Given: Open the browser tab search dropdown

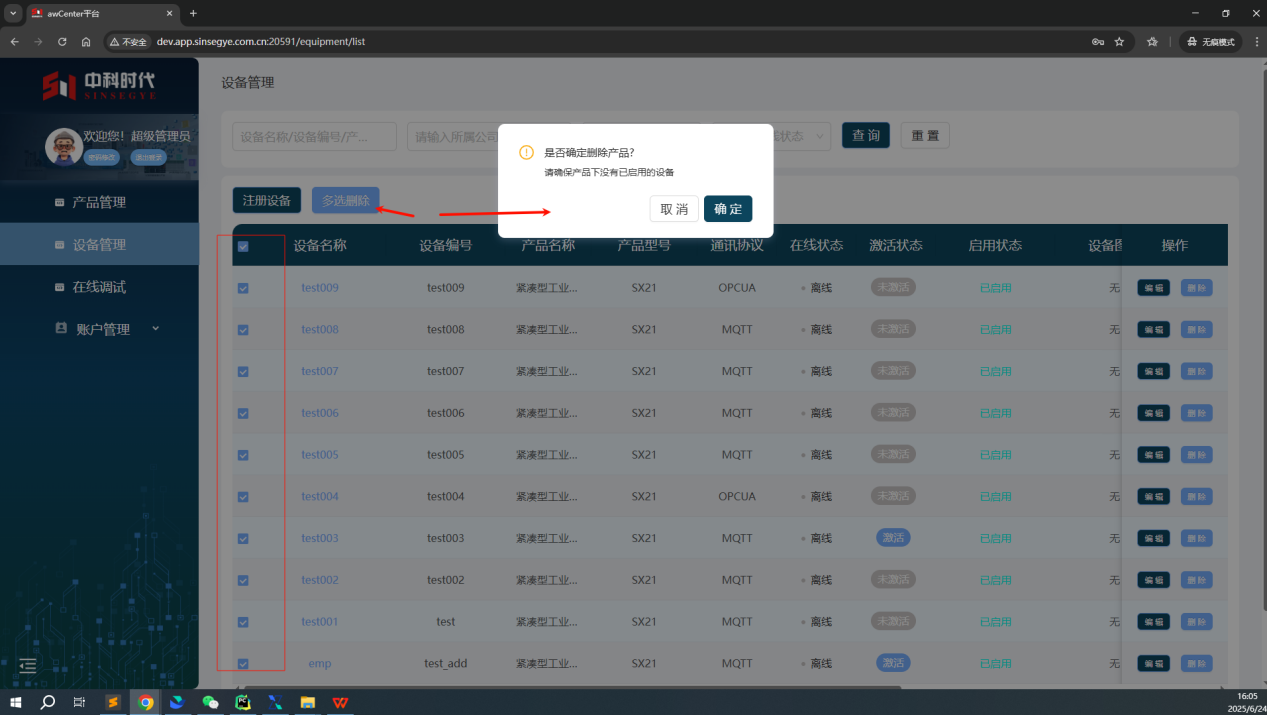Looking at the screenshot, I should (13, 13).
